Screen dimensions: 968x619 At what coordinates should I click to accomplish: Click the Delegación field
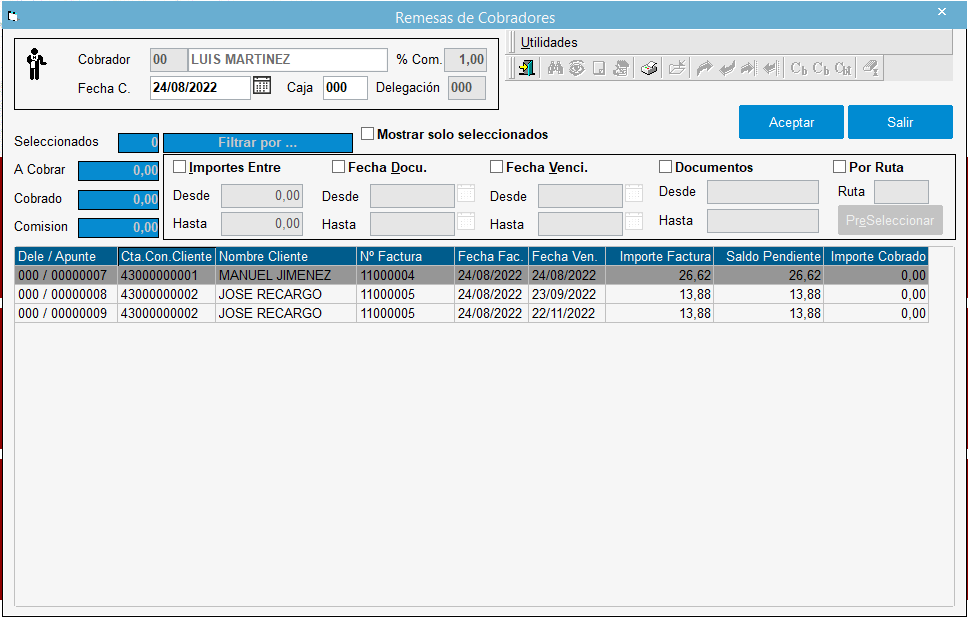467,88
